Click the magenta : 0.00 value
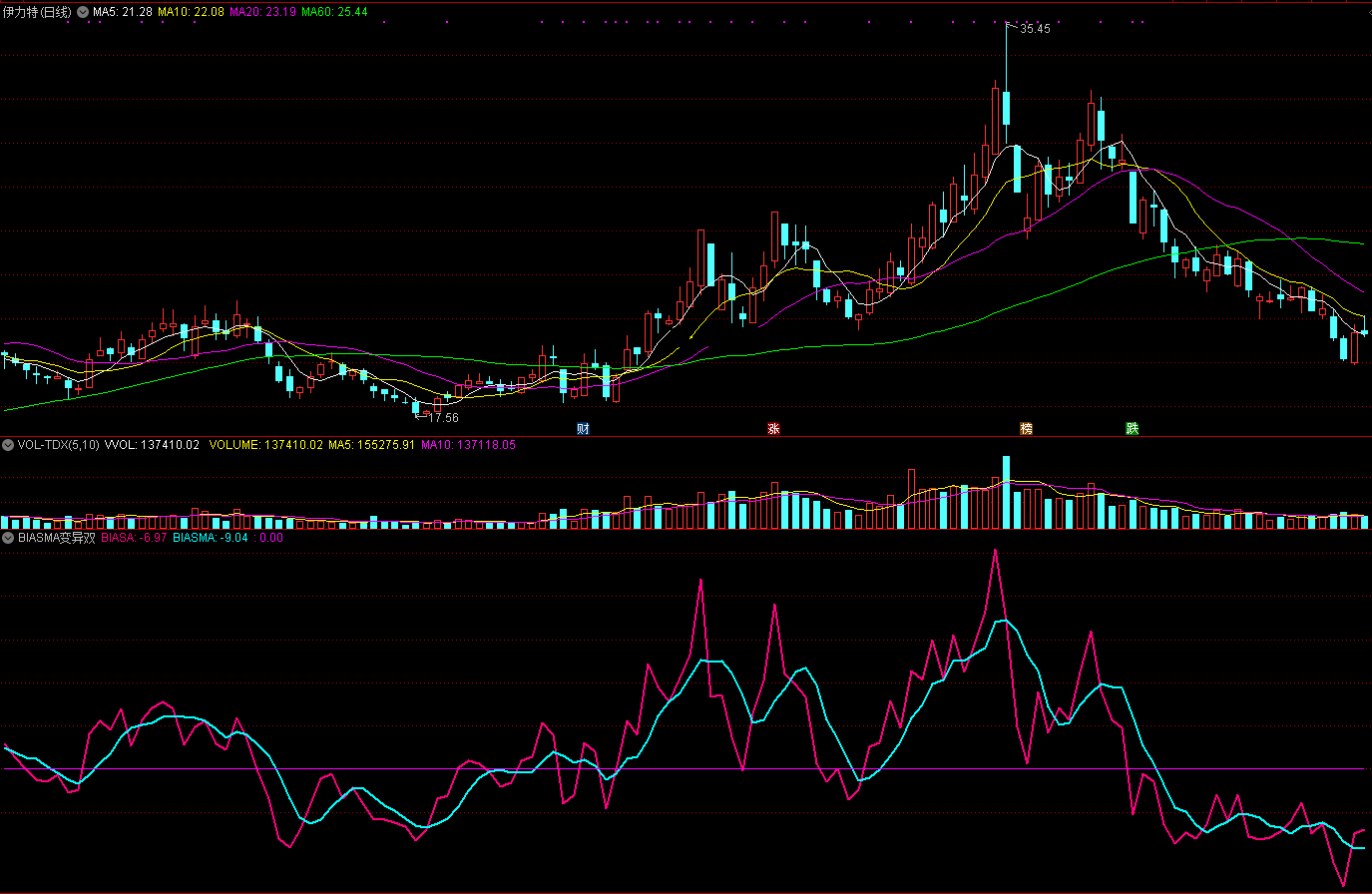1372x894 pixels. [269, 538]
